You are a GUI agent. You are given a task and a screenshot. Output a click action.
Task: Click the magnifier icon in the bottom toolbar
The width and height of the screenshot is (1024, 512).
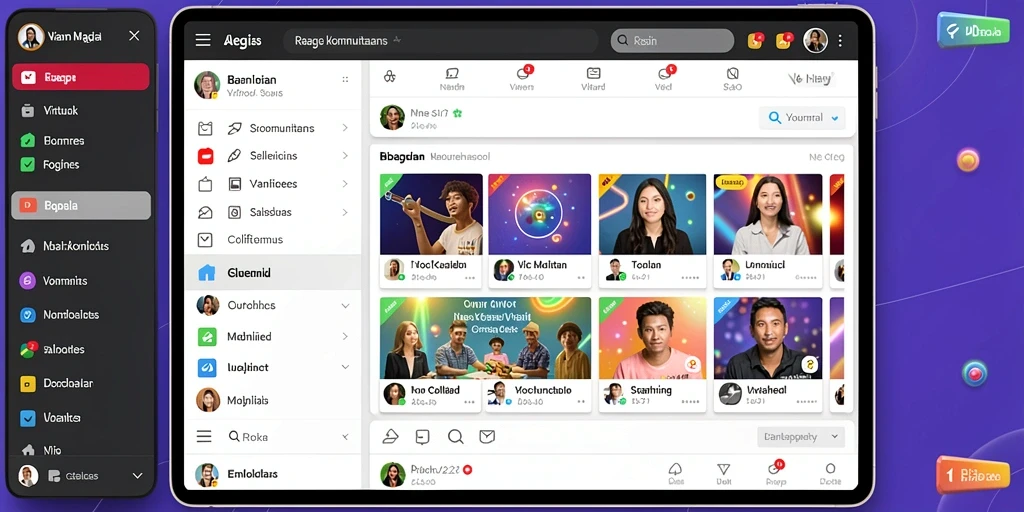[x=455, y=437]
